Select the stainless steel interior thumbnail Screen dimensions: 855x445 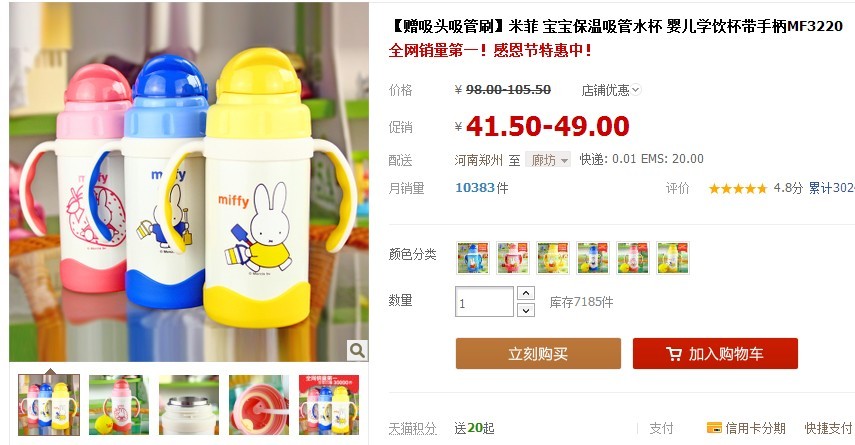pos(189,405)
